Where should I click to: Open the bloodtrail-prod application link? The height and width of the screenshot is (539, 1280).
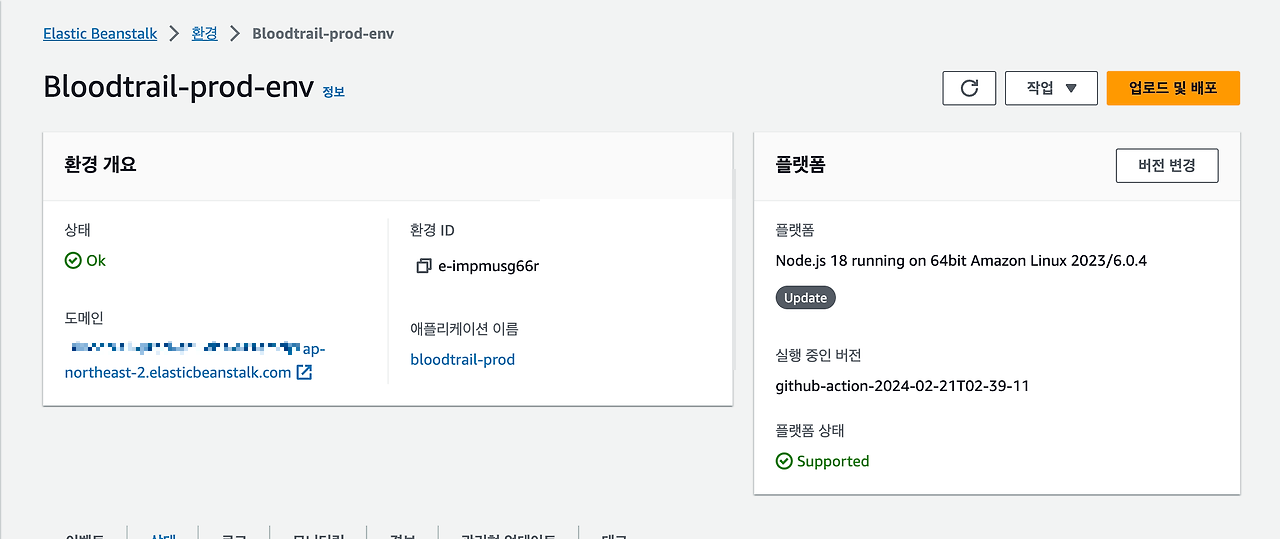coord(463,359)
